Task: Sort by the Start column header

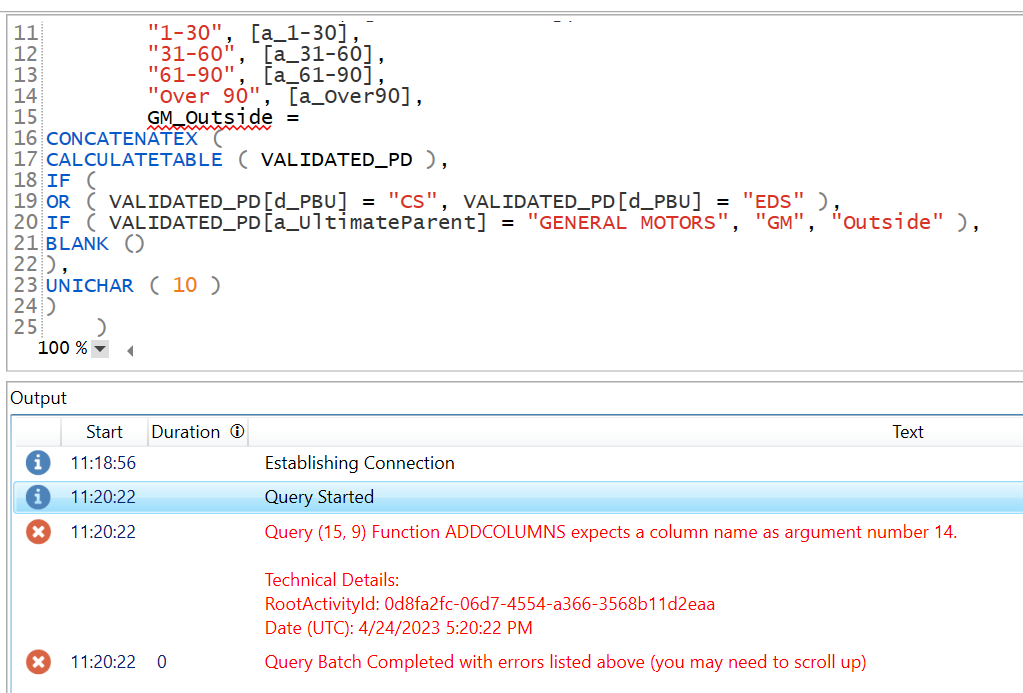Action: [x=104, y=432]
